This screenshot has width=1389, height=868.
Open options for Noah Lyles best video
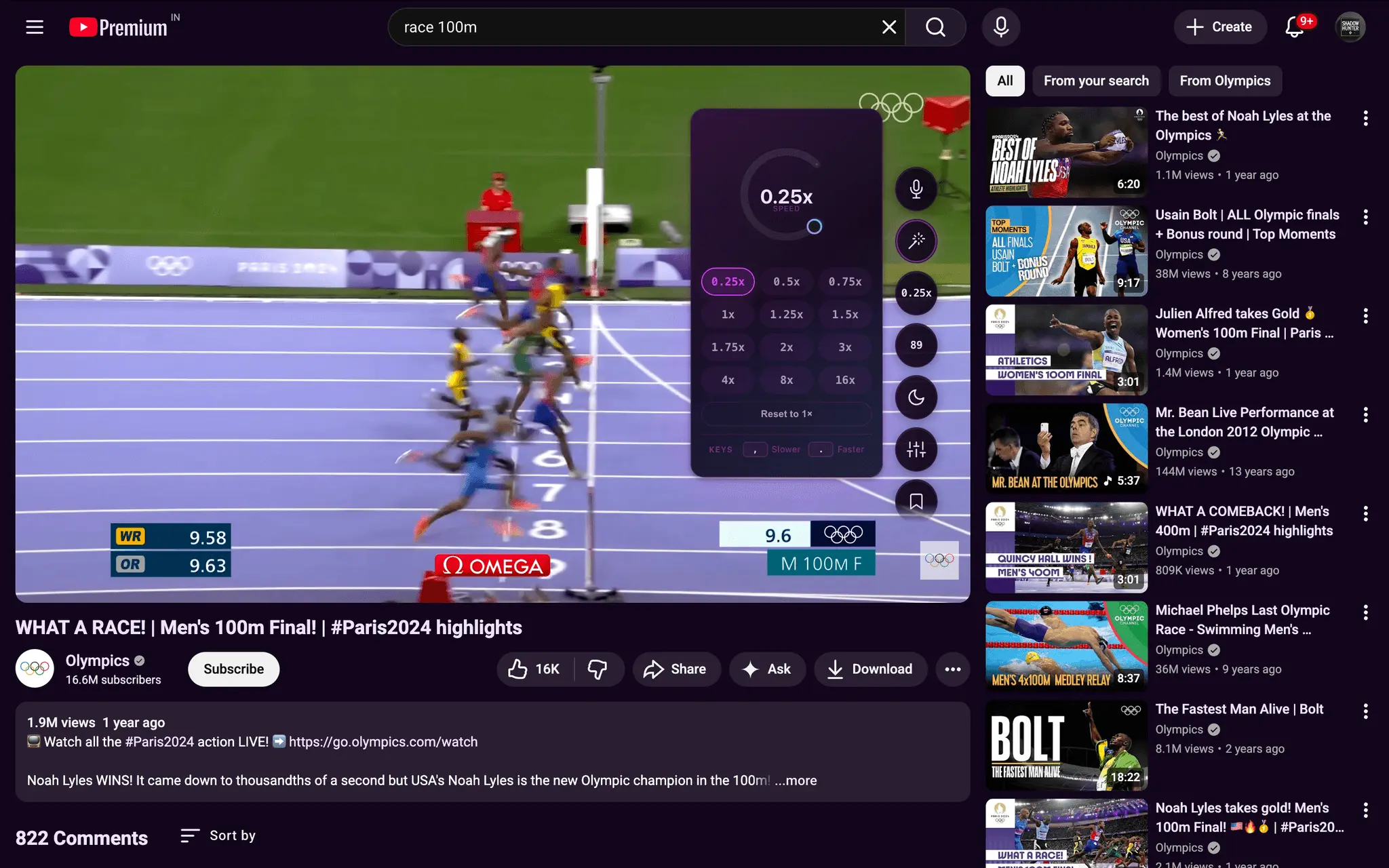[1365, 119]
